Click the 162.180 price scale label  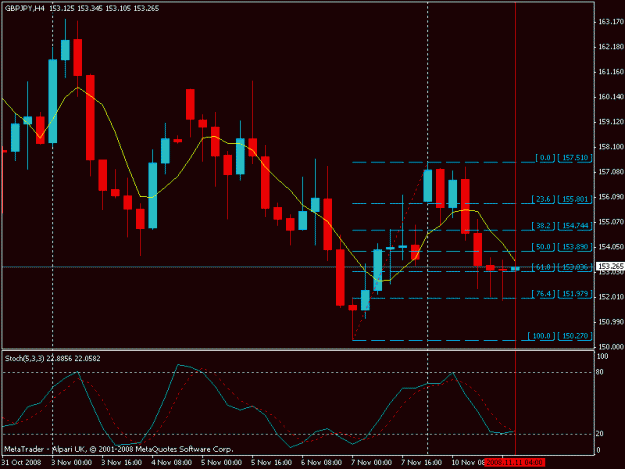coord(611,47)
